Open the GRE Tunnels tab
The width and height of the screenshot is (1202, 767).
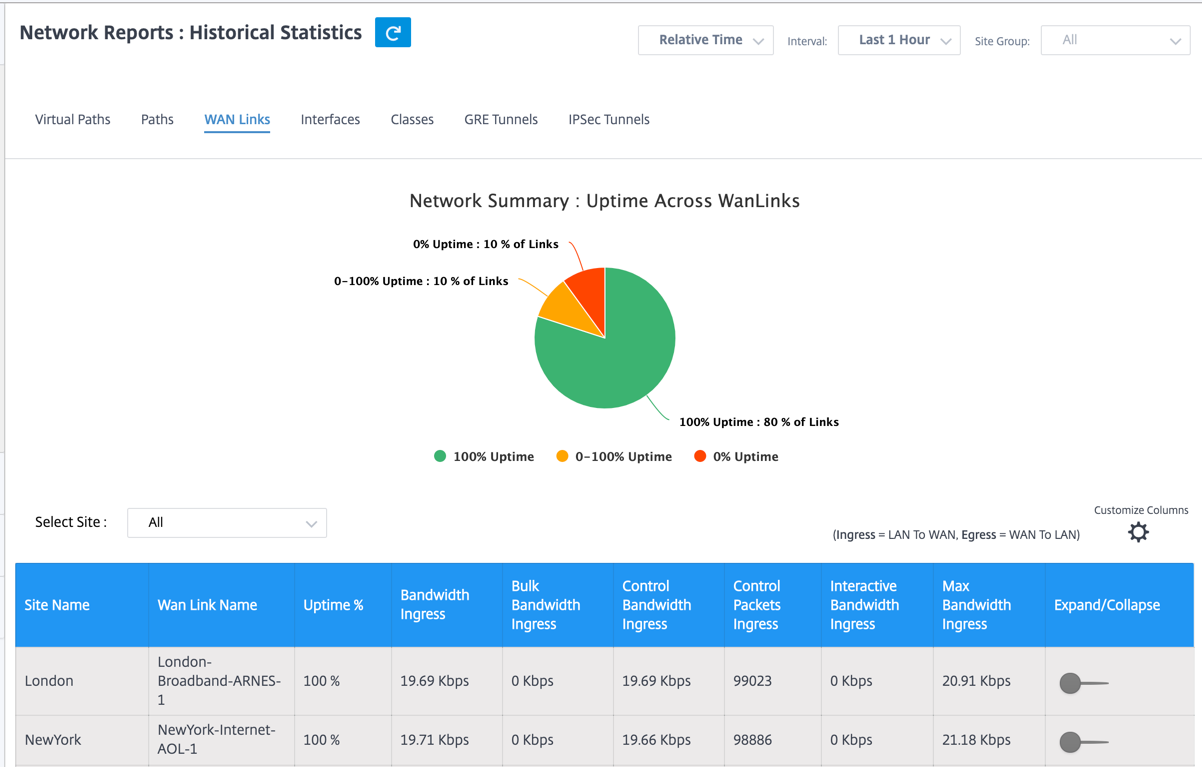tap(501, 120)
